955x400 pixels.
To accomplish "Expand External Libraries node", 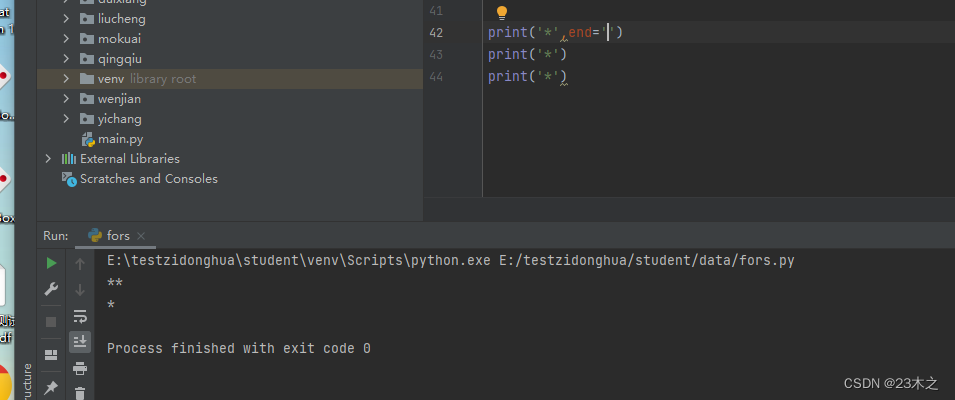I will [48, 159].
